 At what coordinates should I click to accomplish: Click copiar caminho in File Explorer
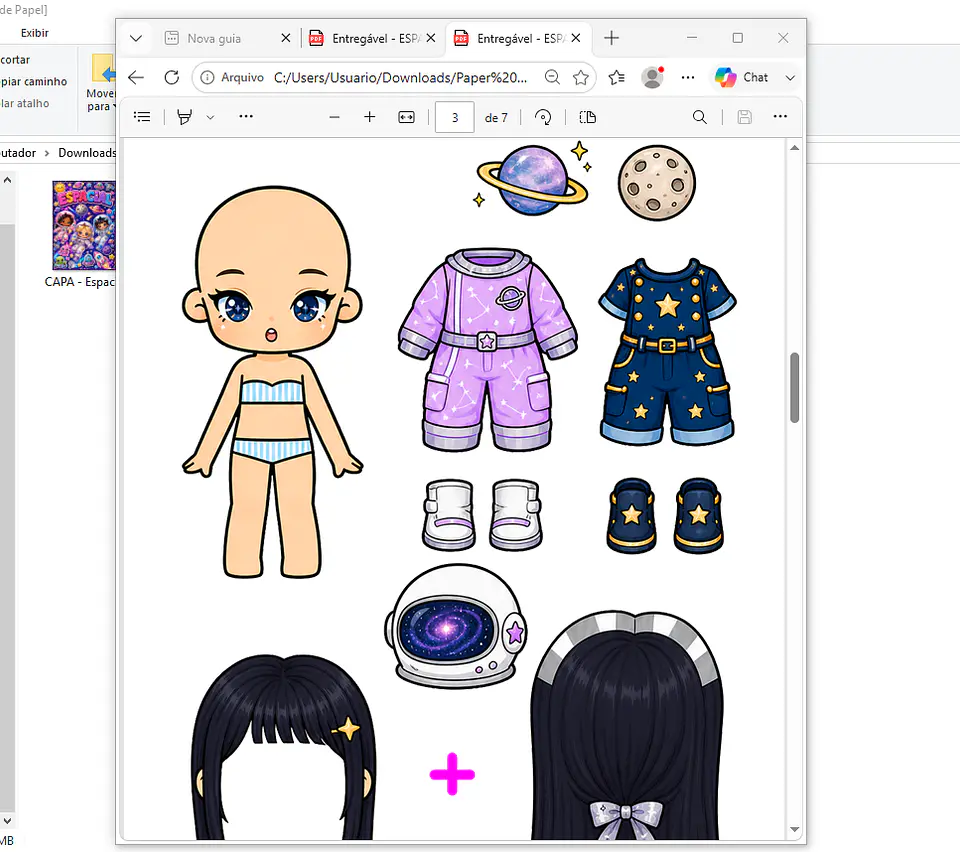tap(34, 81)
